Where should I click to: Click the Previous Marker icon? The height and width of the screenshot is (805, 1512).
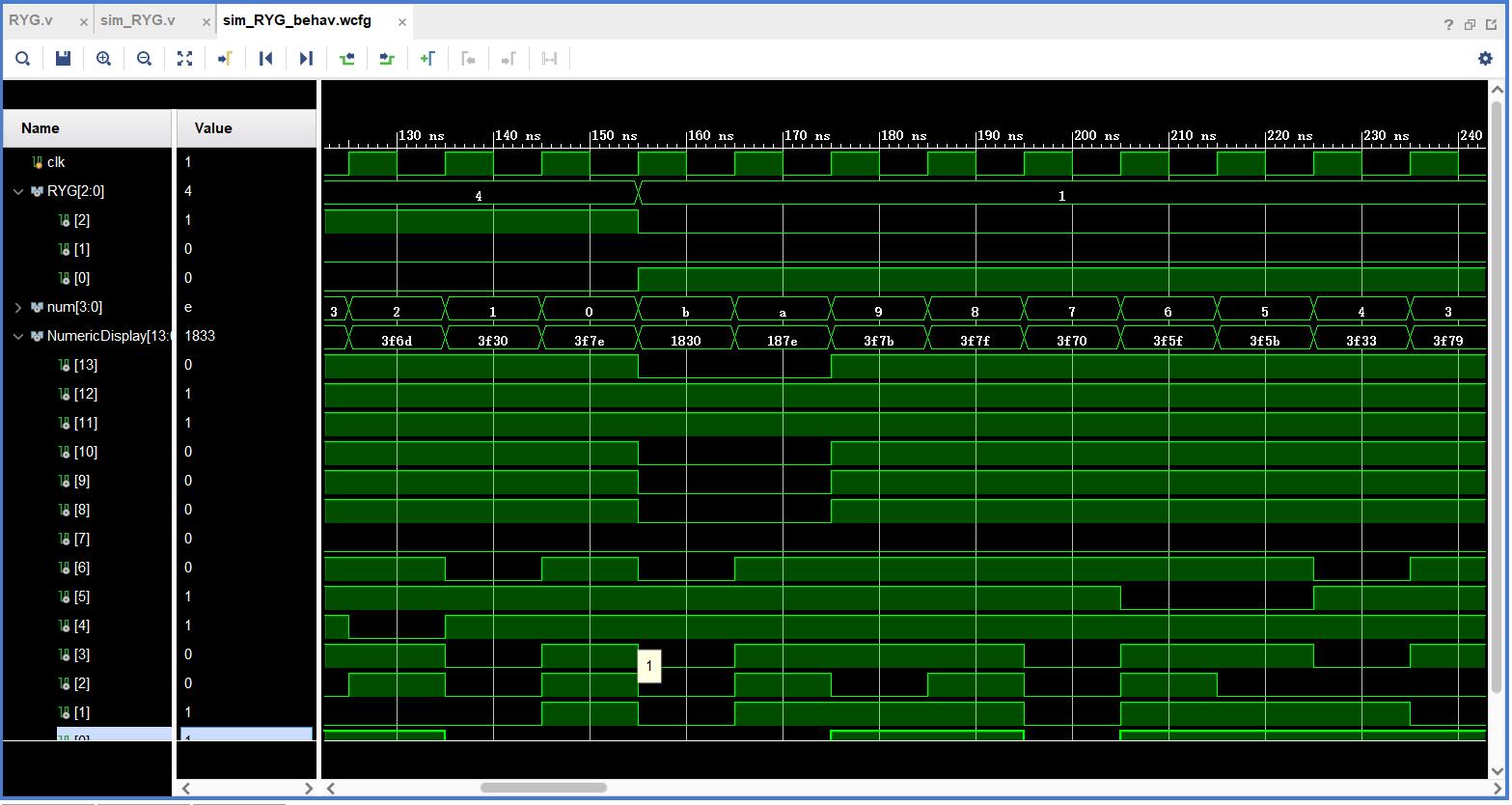click(468, 59)
